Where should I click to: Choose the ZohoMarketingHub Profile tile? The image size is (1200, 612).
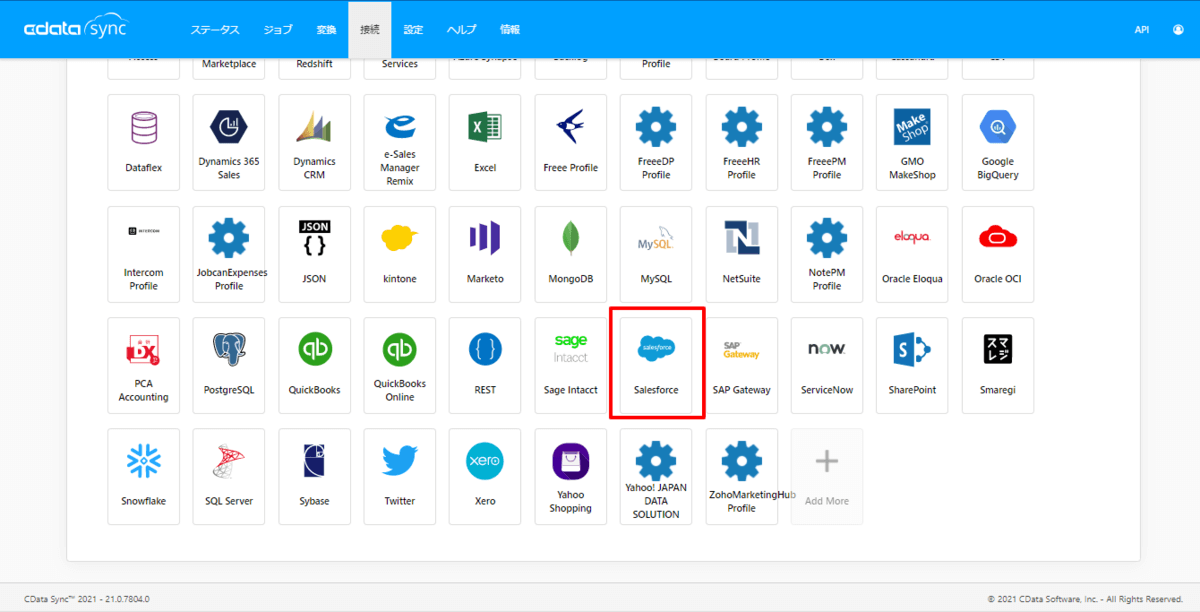[x=742, y=477]
